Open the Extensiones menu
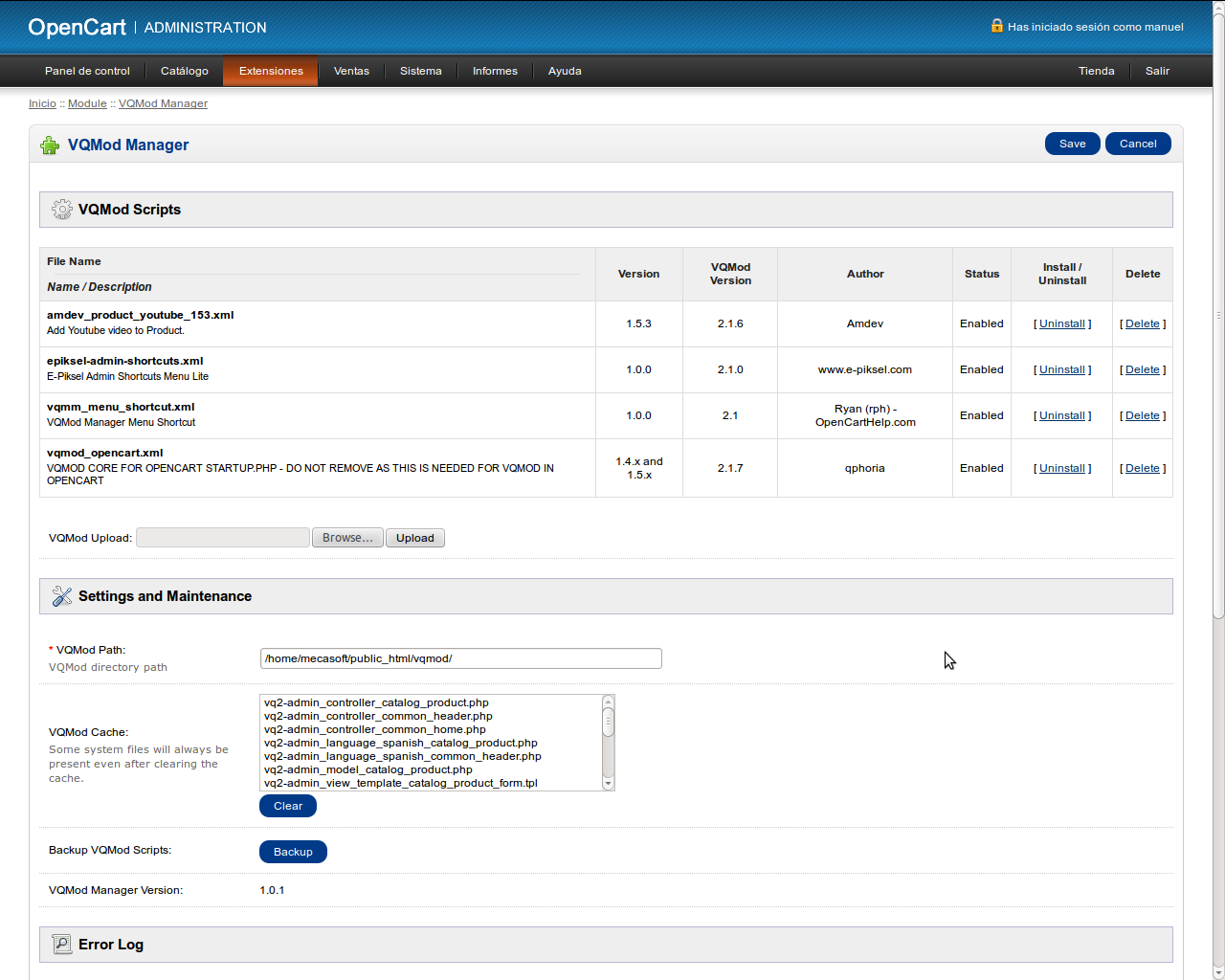The image size is (1225, 980). [271, 71]
